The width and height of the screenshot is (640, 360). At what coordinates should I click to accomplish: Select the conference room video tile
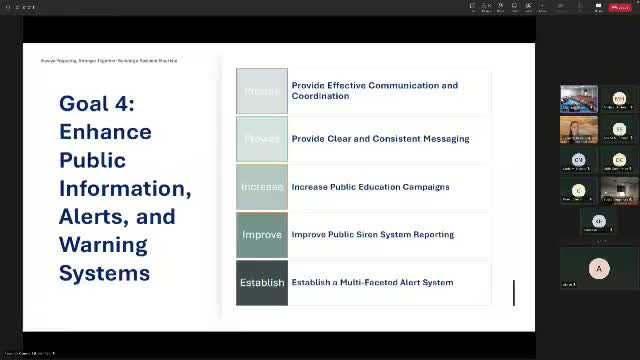579,99
